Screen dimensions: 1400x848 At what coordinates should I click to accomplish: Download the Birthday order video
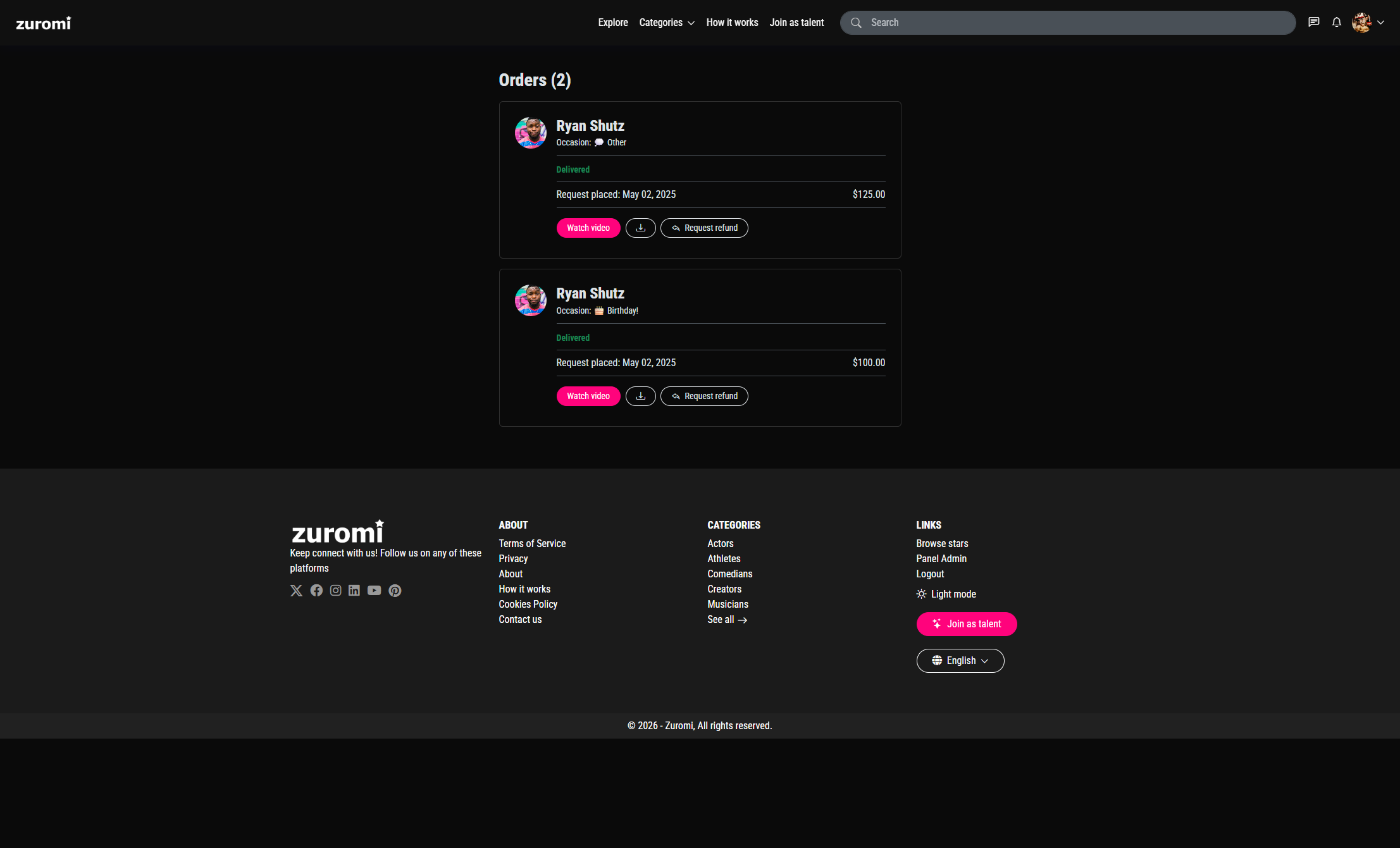pos(640,396)
